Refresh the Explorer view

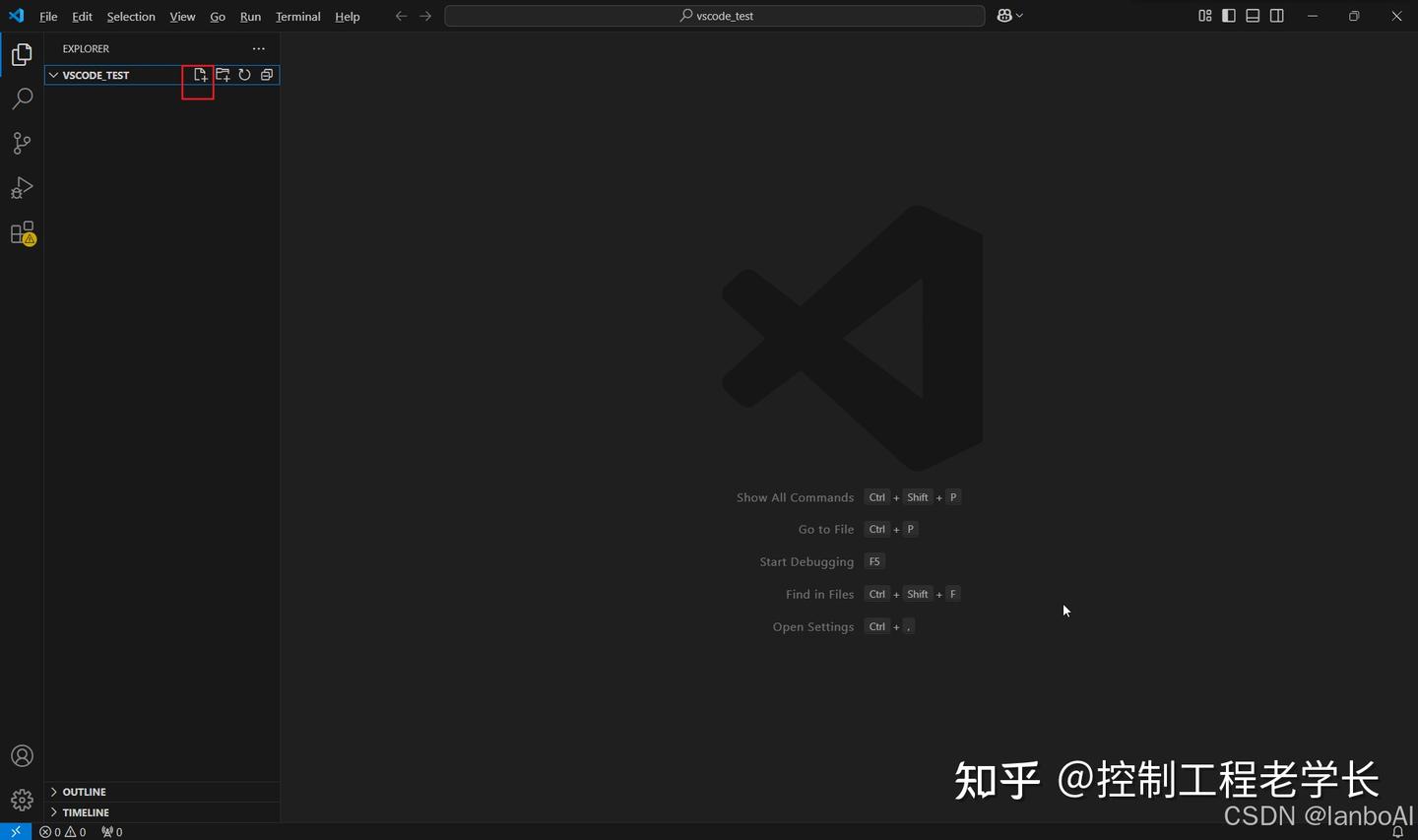244,74
